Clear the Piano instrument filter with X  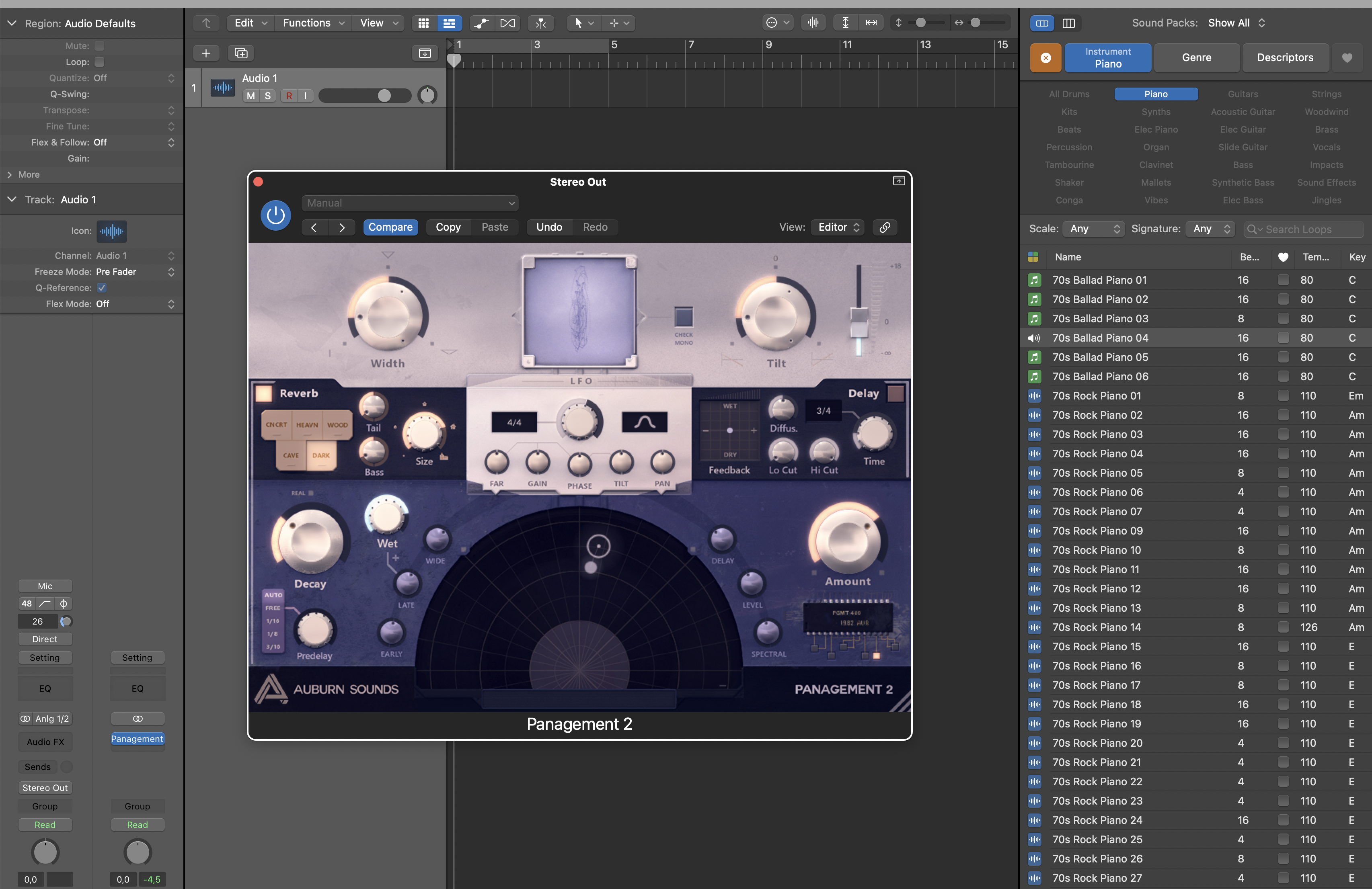coord(1045,57)
